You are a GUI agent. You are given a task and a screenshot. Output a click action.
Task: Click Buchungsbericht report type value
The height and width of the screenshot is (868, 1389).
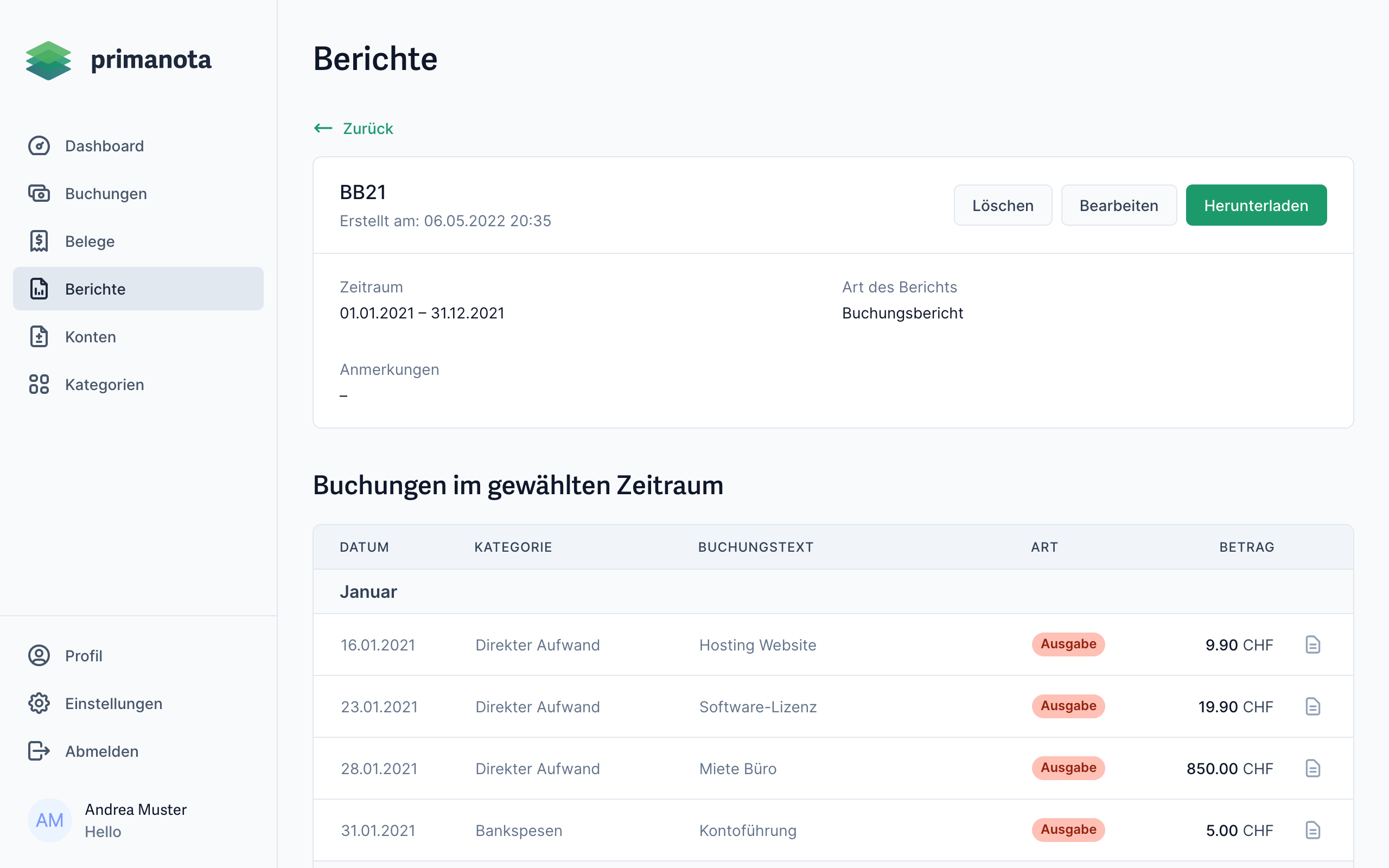pyautogui.click(x=902, y=313)
